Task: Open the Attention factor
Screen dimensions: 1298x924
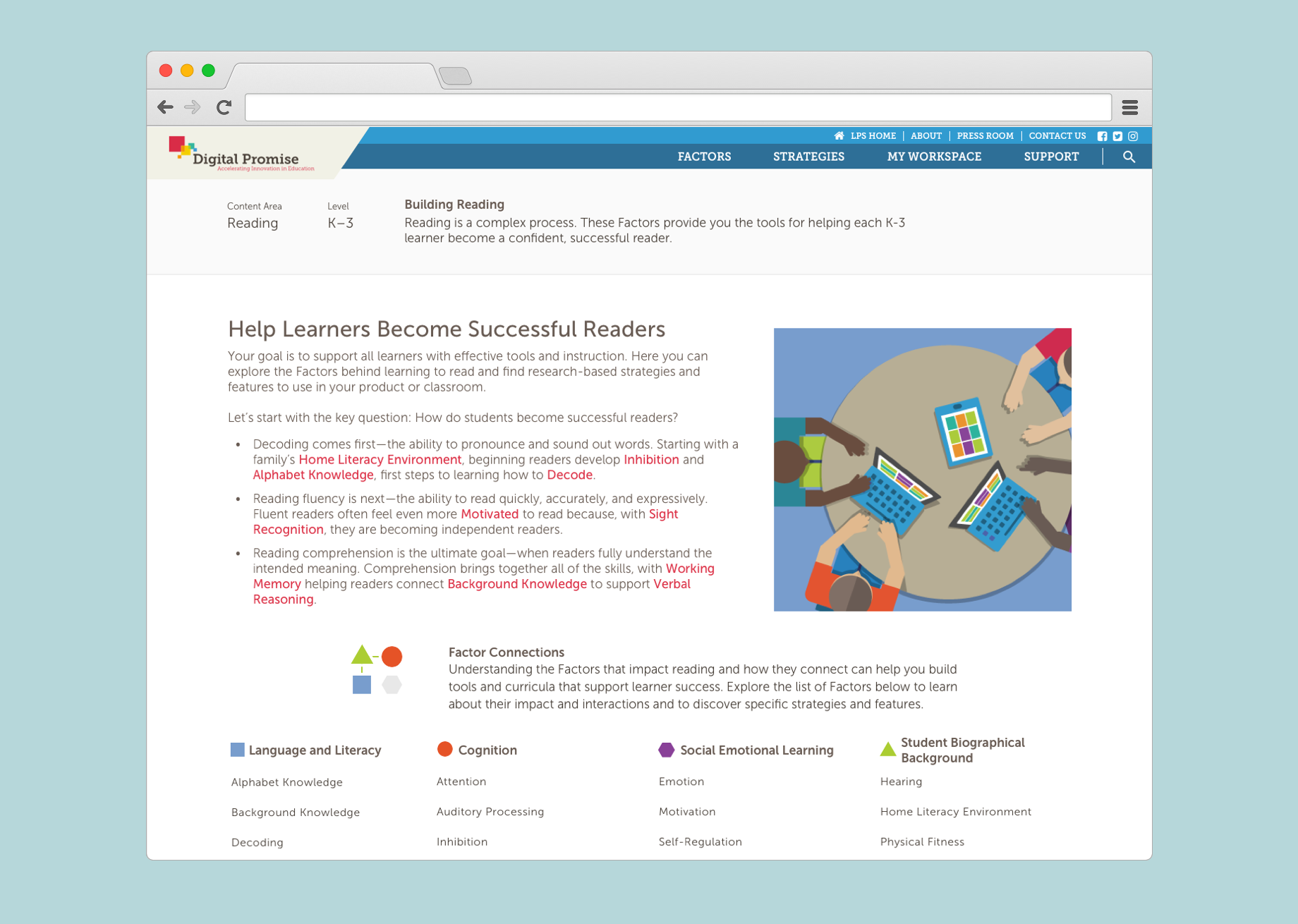Action: click(461, 782)
